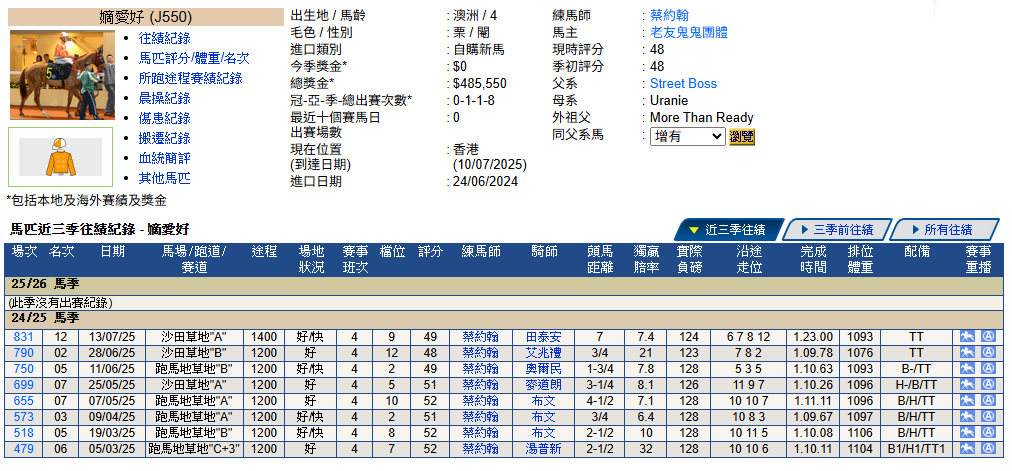The height and width of the screenshot is (471, 1012).
Task: Play race replay video for race 831
Action: point(967,336)
